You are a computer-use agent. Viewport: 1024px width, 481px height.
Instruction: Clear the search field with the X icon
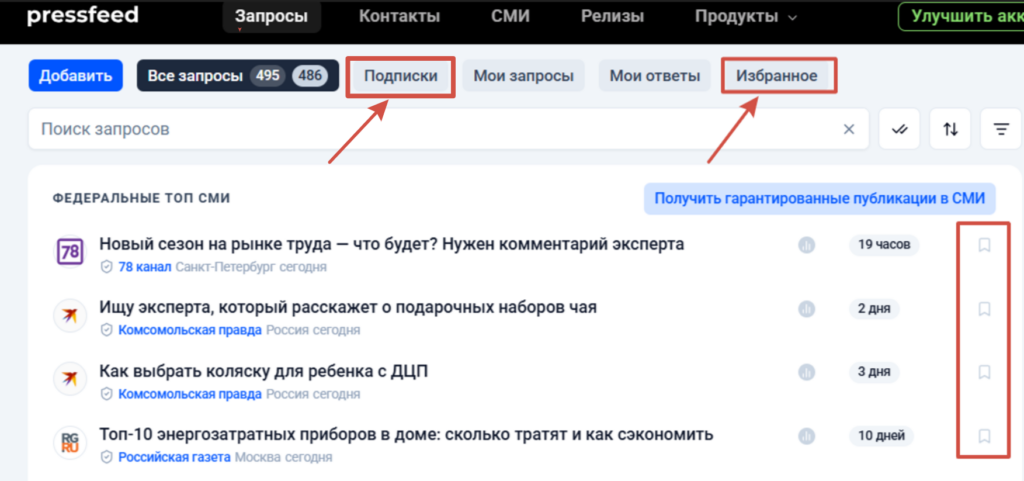click(848, 129)
